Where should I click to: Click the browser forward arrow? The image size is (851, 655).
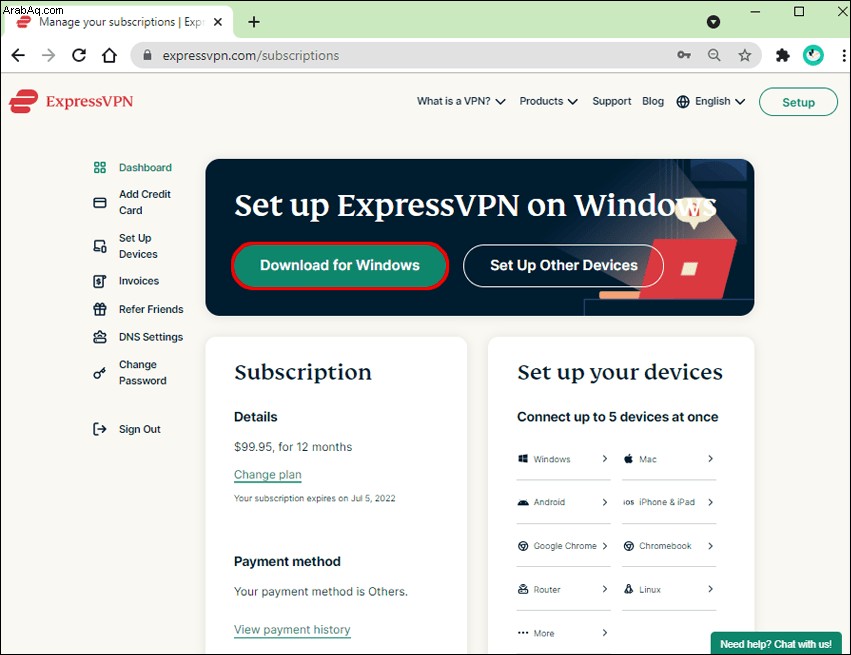(x=49, y=55)
